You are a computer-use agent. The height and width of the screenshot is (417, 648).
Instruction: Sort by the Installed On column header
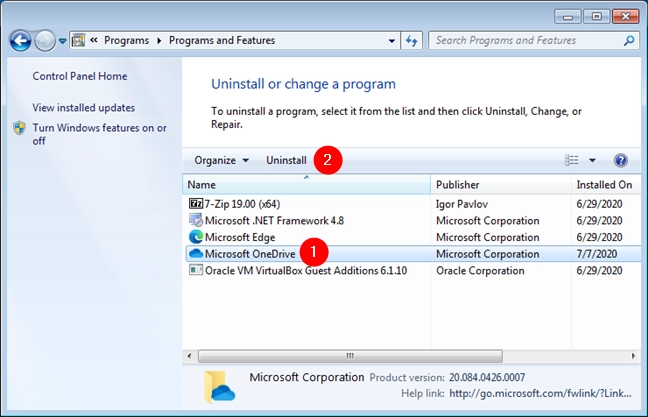(x=606, y=185)
